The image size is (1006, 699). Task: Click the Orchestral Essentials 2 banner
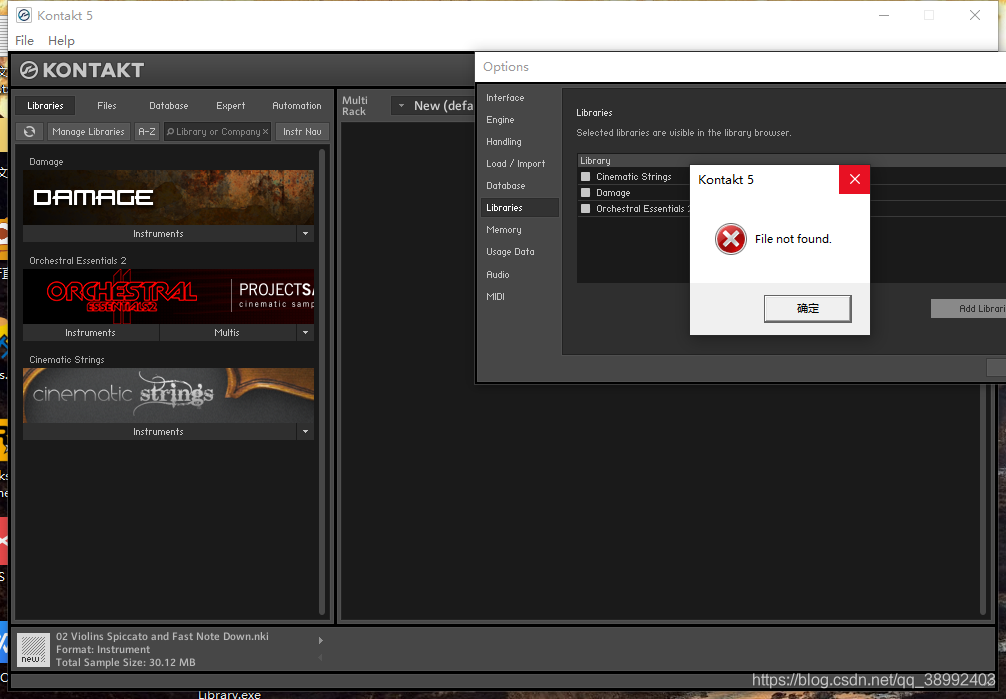pos(169,296)
